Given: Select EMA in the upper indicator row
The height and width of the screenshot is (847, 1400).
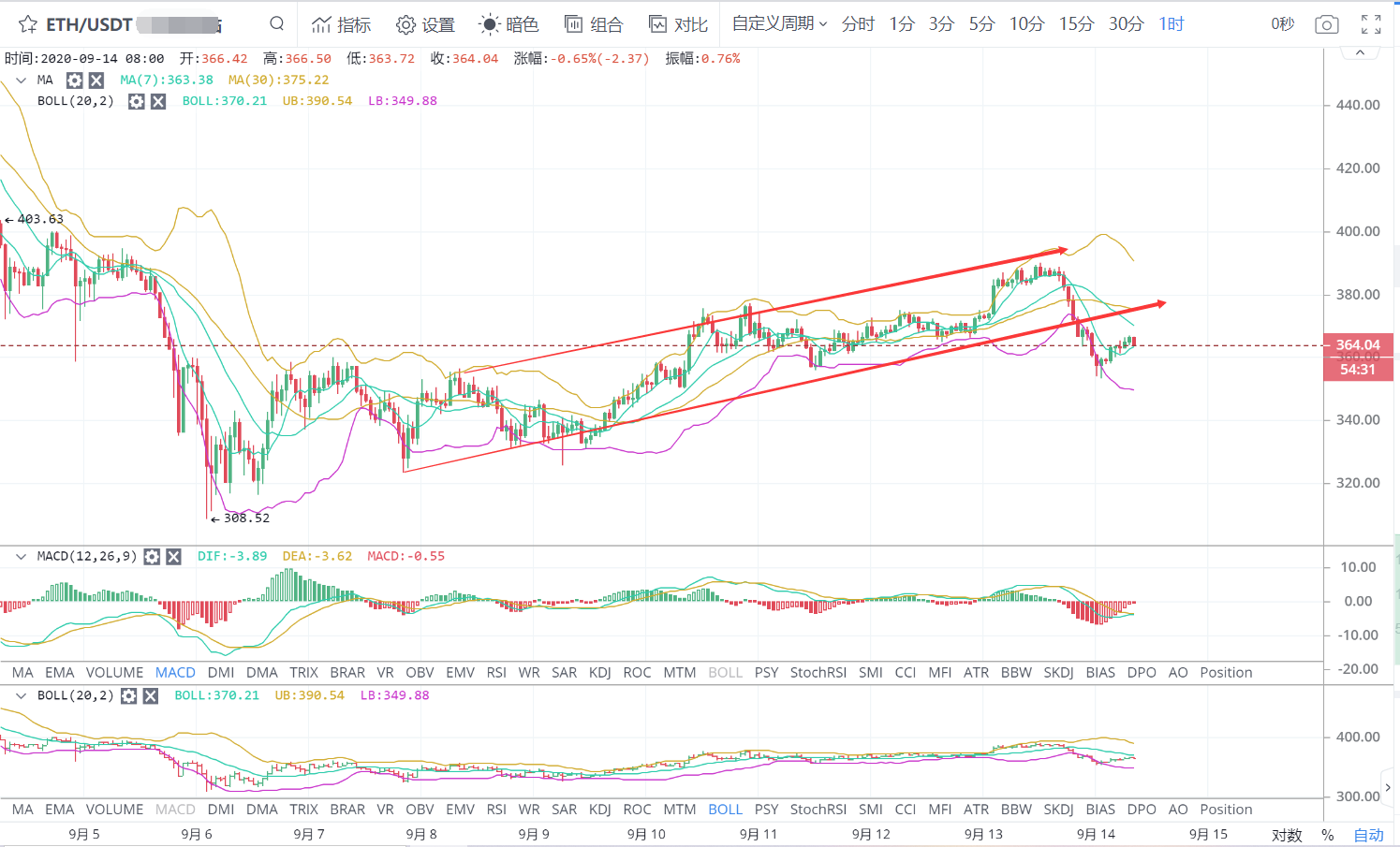Looking at the screenshot, I should click(x=59, y=673).
